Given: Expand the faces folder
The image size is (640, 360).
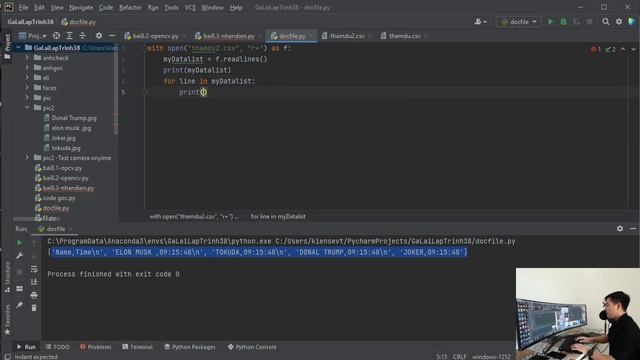Looking at the screenshot, I should (x=27, y=87).
